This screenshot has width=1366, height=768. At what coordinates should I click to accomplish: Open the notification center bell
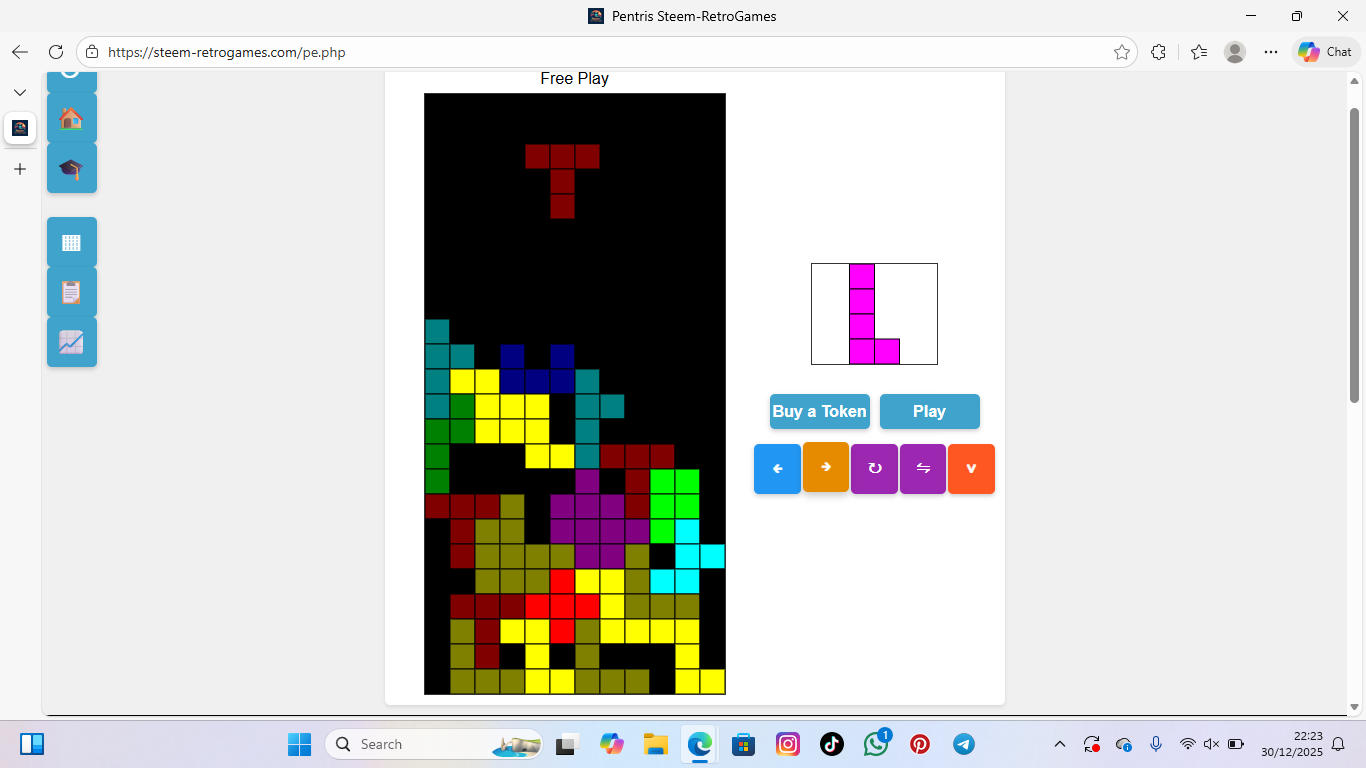pos(1339,744)
